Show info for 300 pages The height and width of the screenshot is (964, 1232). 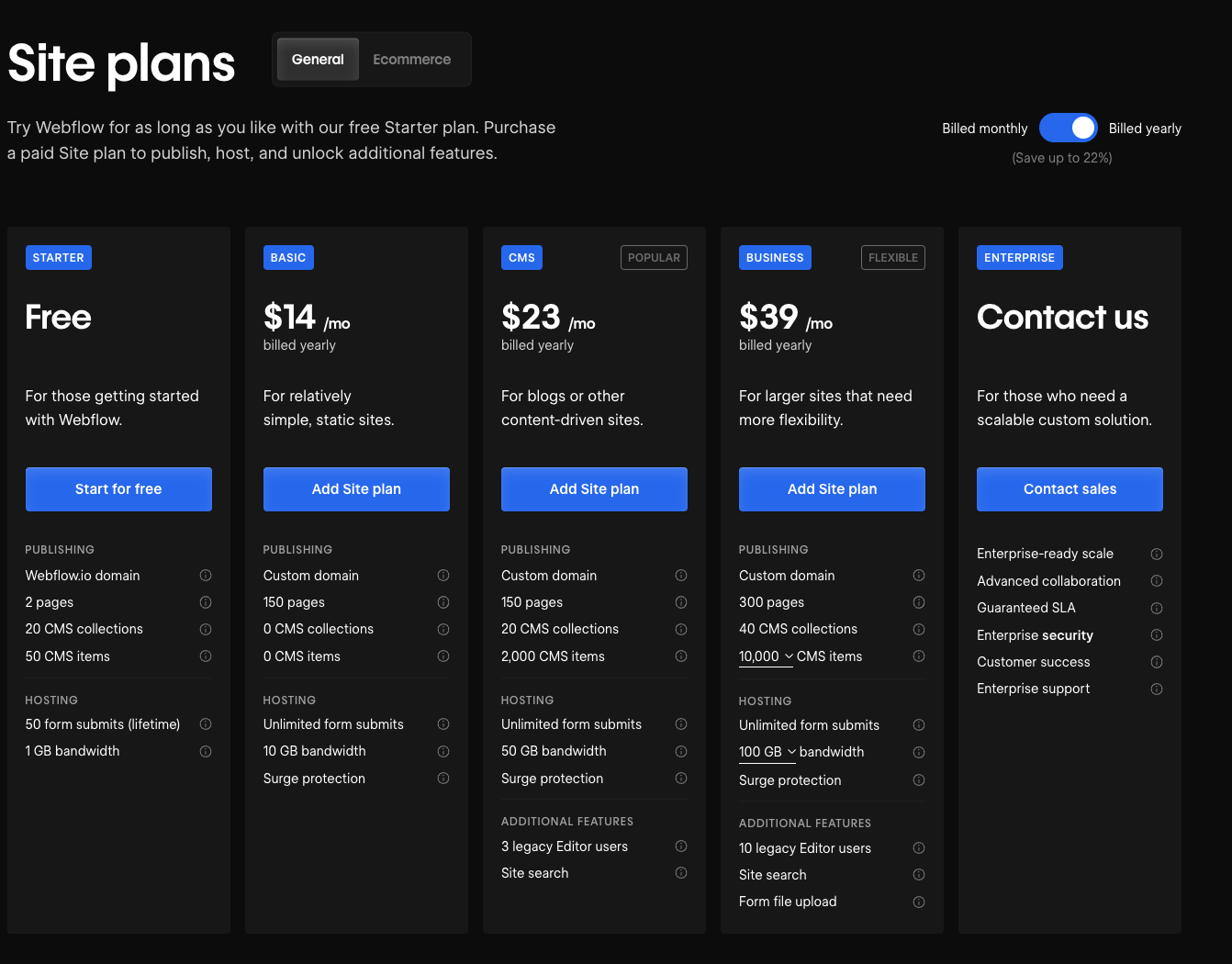click(919, 602)
